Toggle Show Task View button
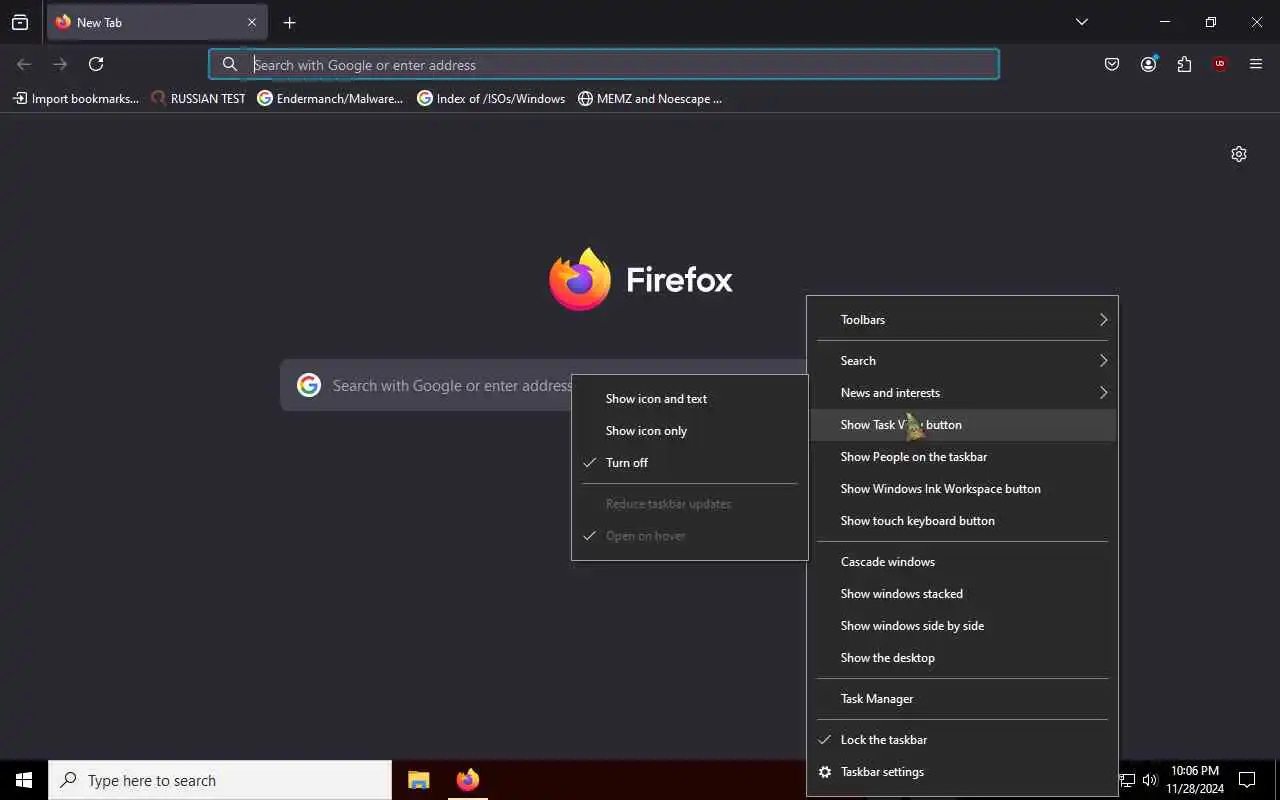 click(963, 425)
